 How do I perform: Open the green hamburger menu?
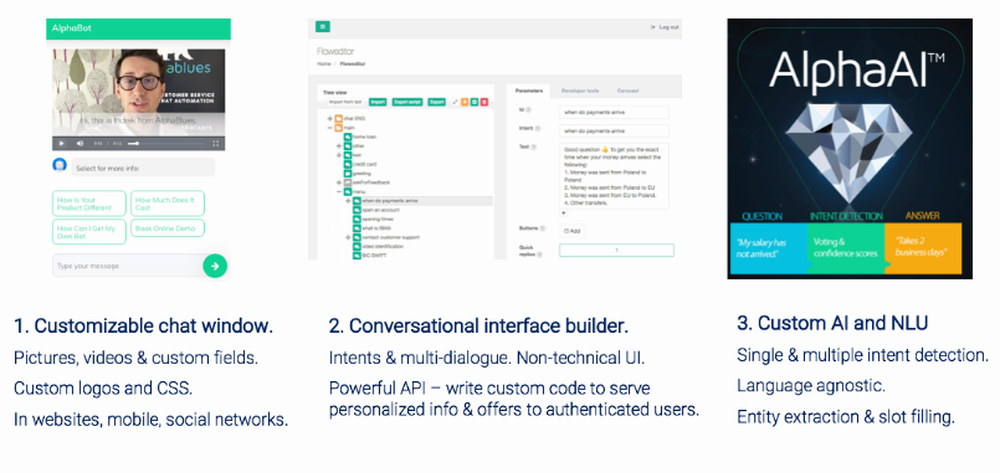pos(323,27)
